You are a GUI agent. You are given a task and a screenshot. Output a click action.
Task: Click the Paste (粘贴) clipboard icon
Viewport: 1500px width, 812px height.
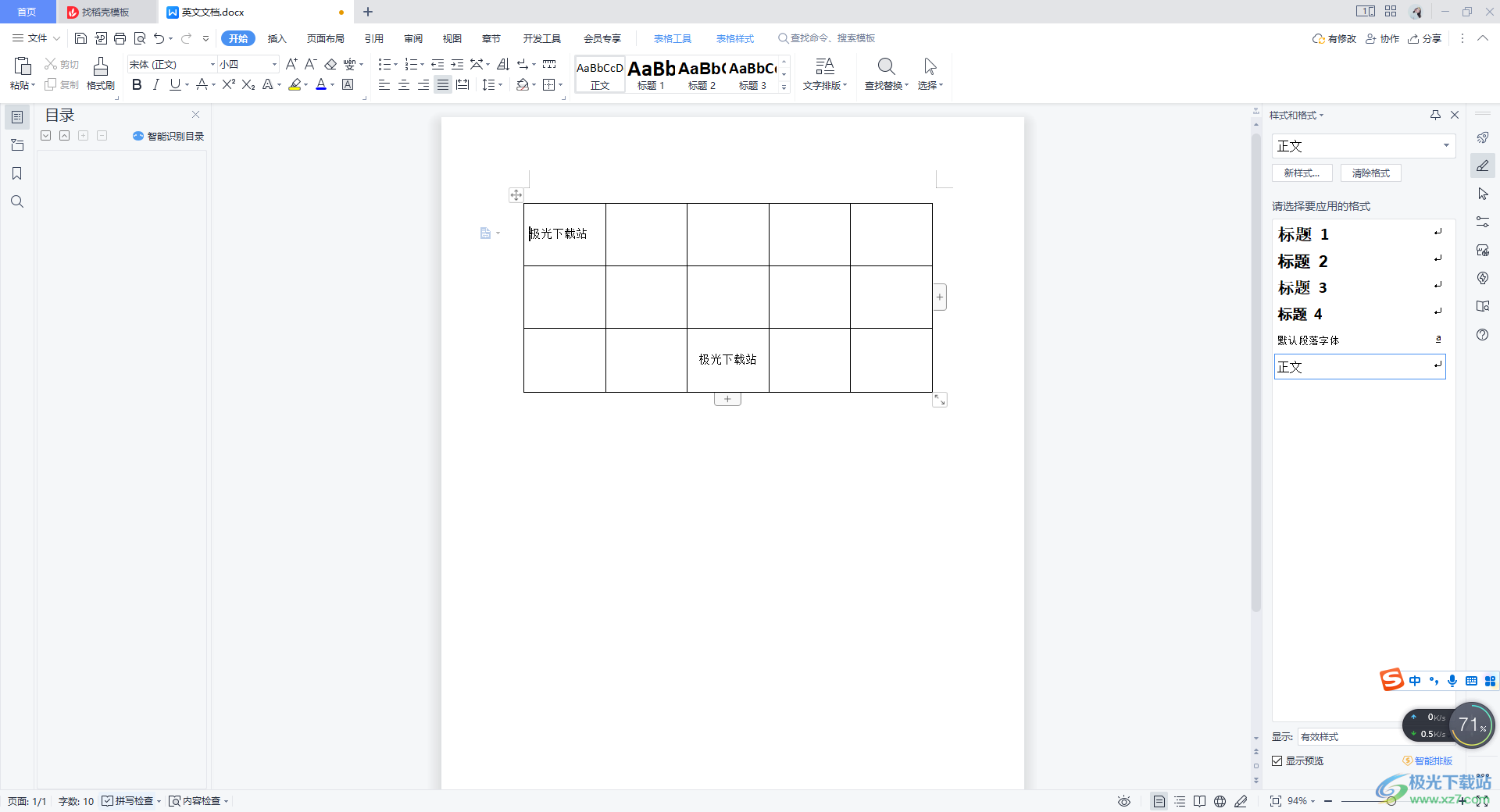click(x=23, y=66)
